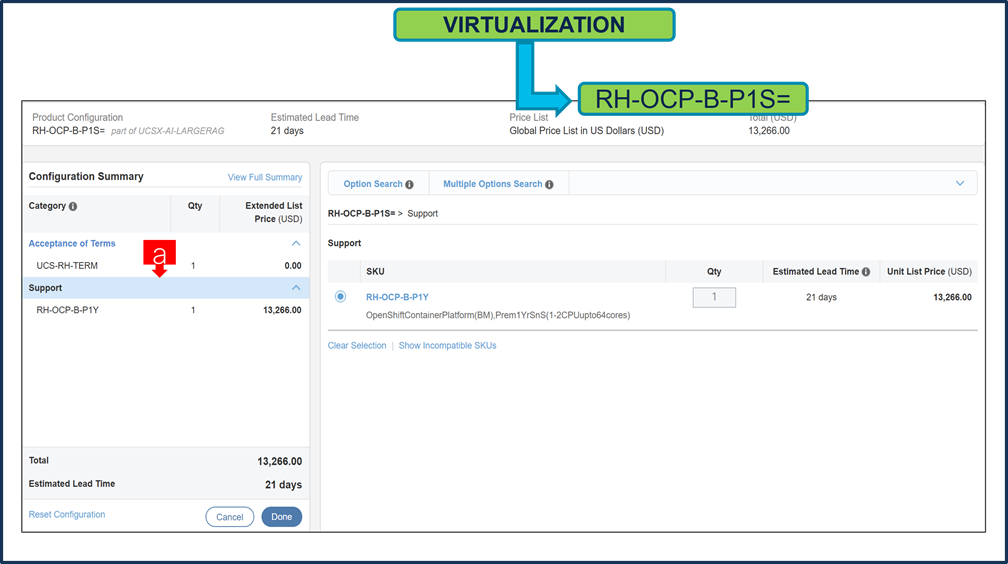Collapse the Acceptance of Terms section chevron
This screenshot has width=1008, height=564.
point(296,243)
